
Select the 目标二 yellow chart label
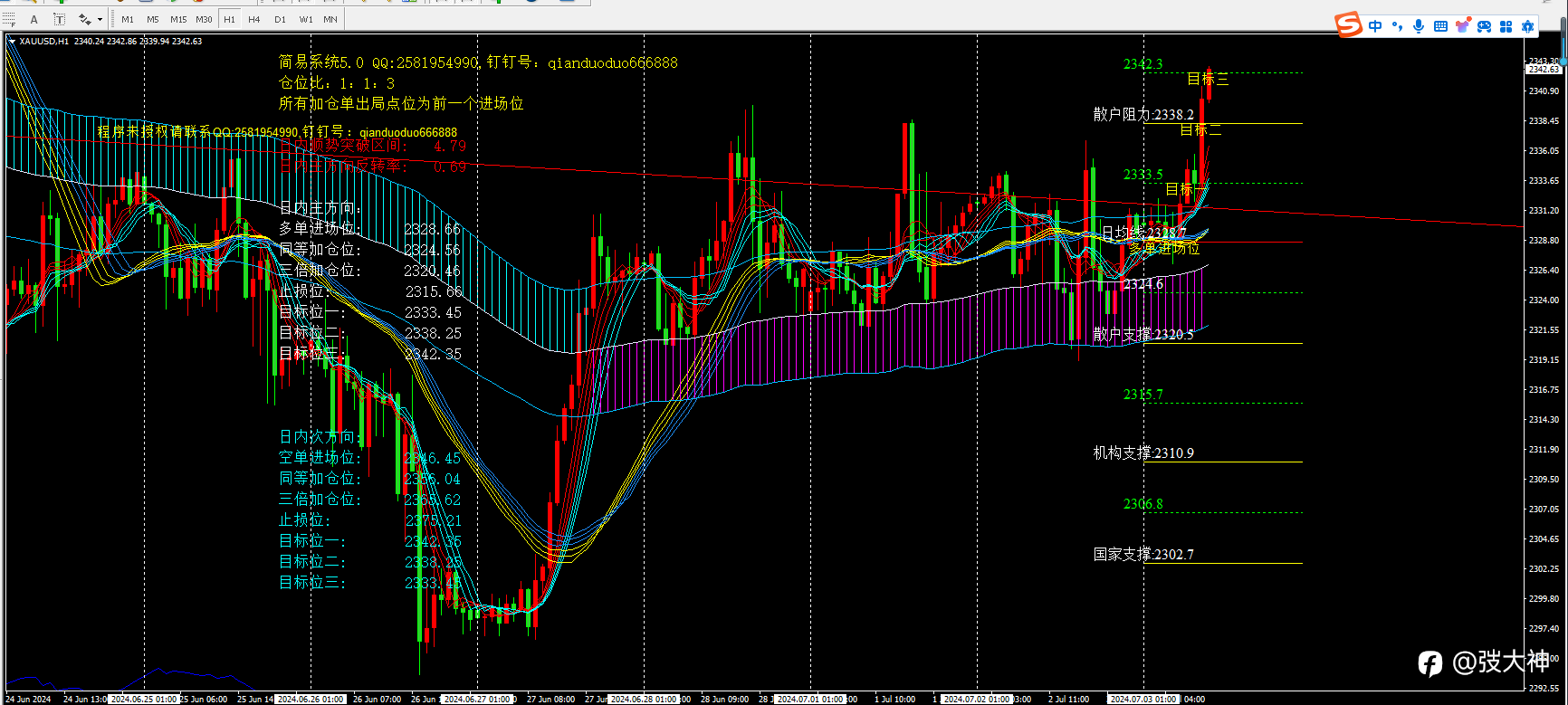tap(1201, 130)
